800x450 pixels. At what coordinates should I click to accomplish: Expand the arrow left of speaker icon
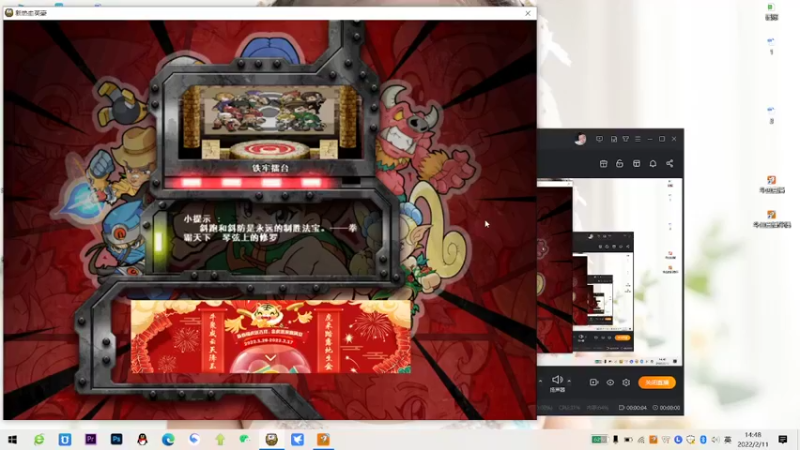tap(541, 381)
